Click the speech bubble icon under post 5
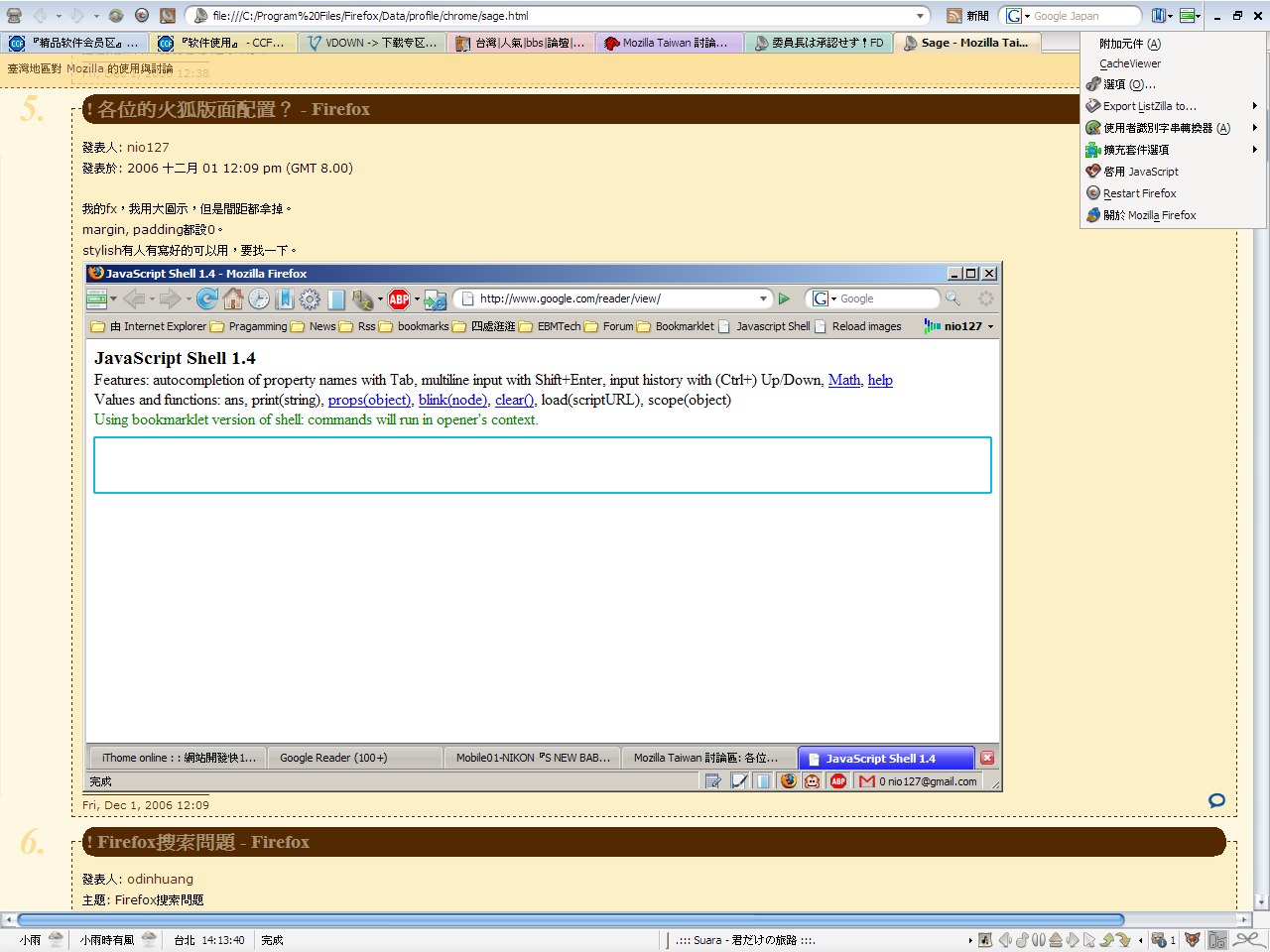The width and height of the screenshot is (1270, 952). click(1216, 800)
